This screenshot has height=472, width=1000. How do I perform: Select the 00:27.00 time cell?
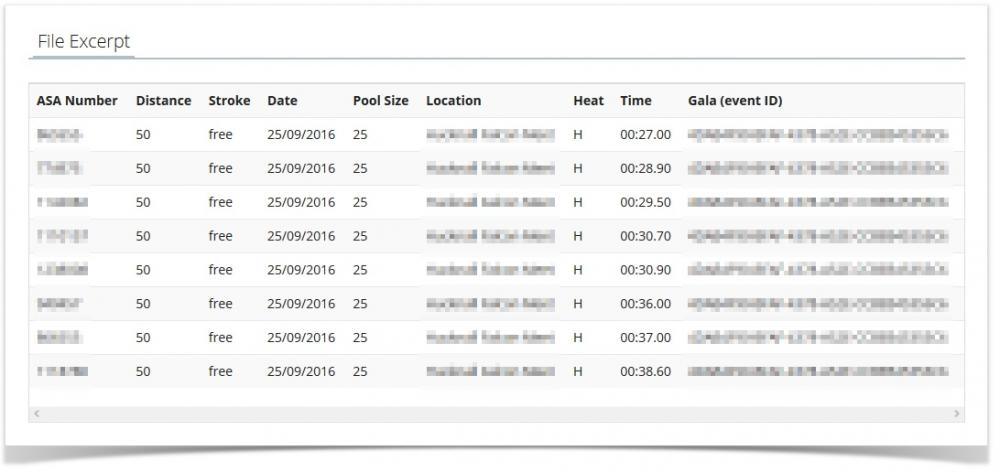[645, 135]
